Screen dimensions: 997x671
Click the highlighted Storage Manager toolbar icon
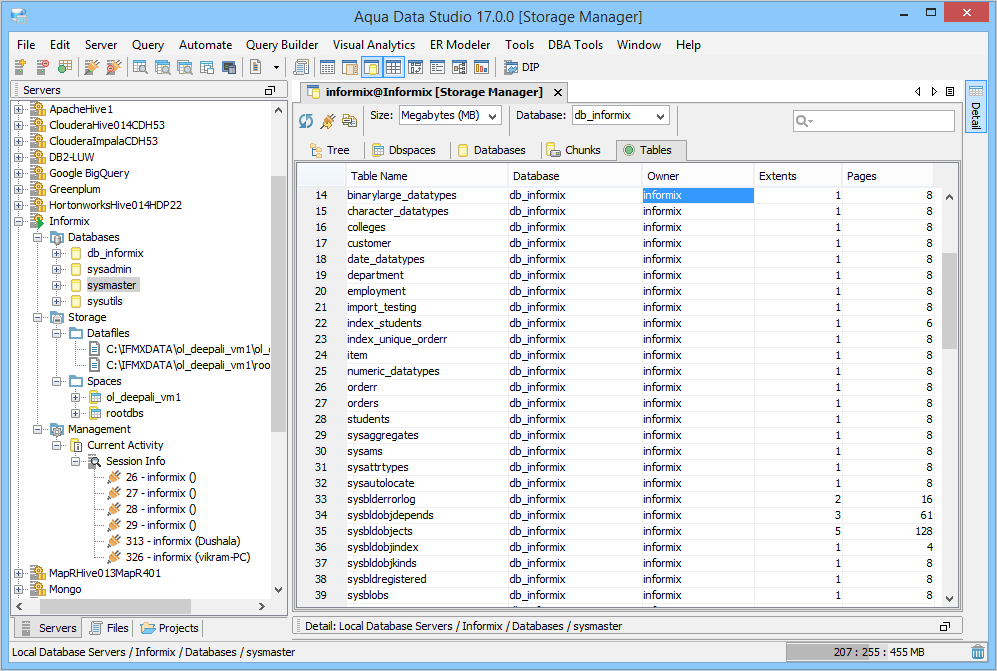click(x=371, y=67)
